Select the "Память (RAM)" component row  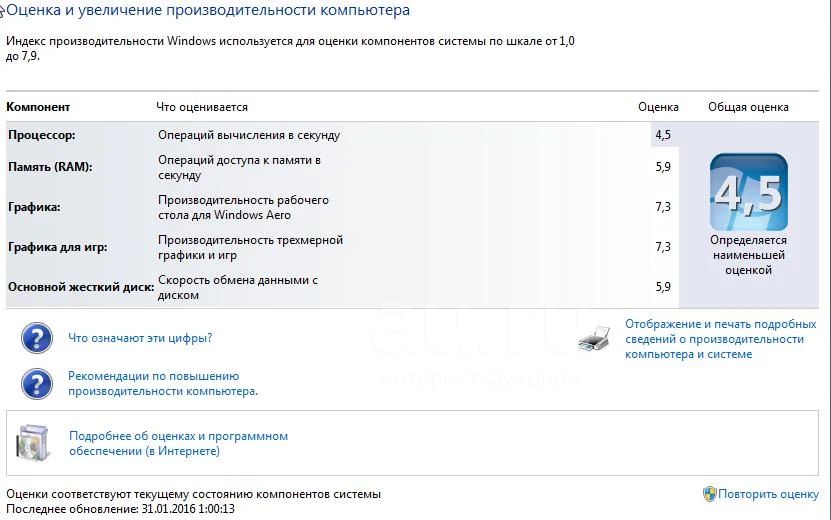[x=342, y=167]
